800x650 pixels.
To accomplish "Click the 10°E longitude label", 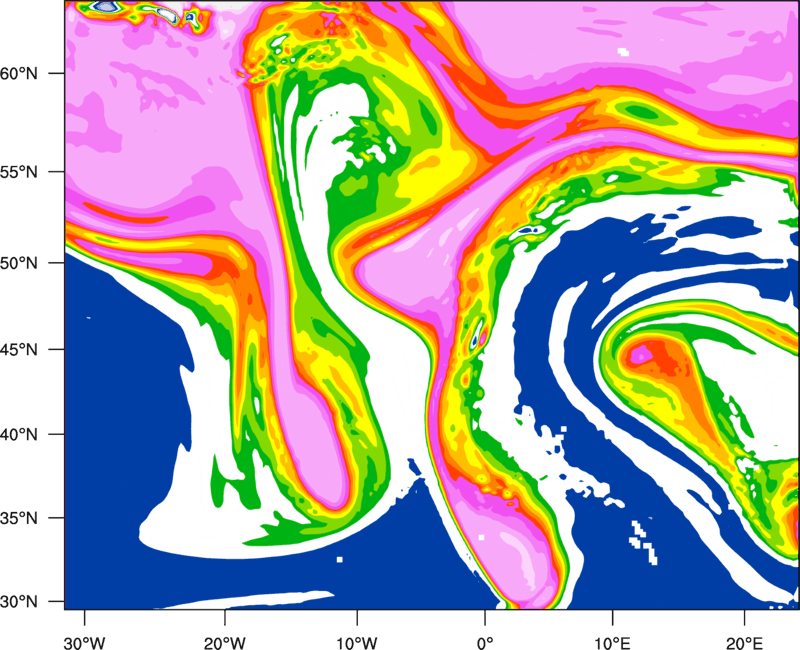I will coord(613,643).
